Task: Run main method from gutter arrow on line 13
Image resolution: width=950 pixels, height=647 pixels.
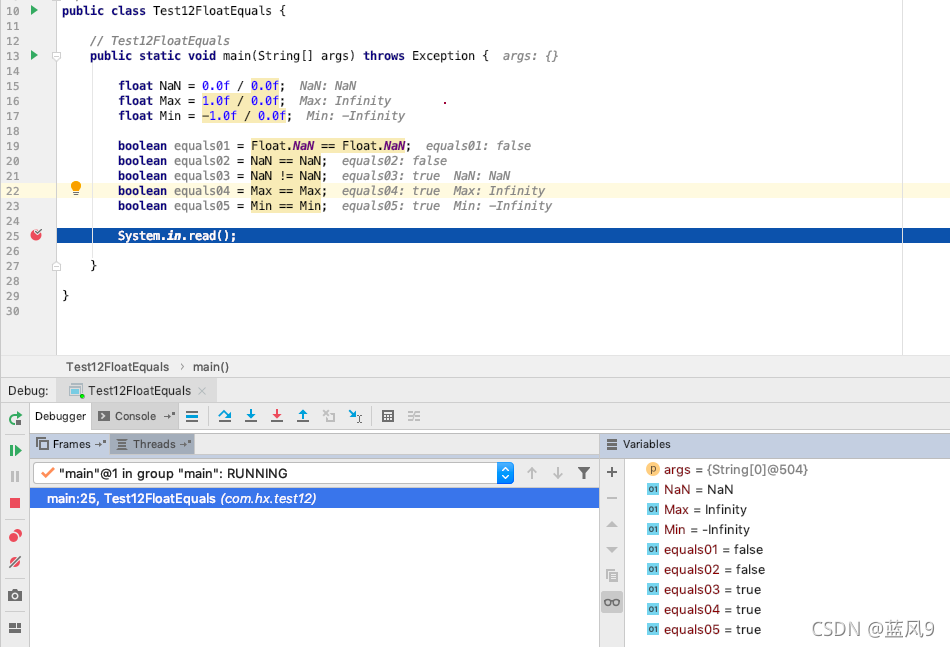Action: click(x=35, y=56)
